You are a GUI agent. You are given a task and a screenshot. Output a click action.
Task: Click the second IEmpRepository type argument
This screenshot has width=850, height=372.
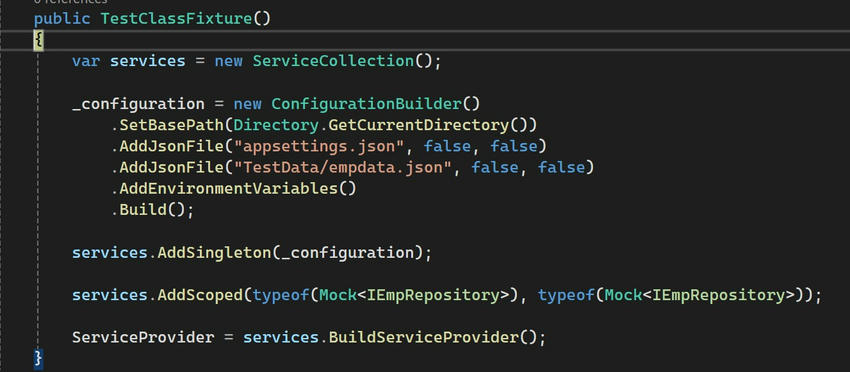pyautogui.click(x=718, y=295)
